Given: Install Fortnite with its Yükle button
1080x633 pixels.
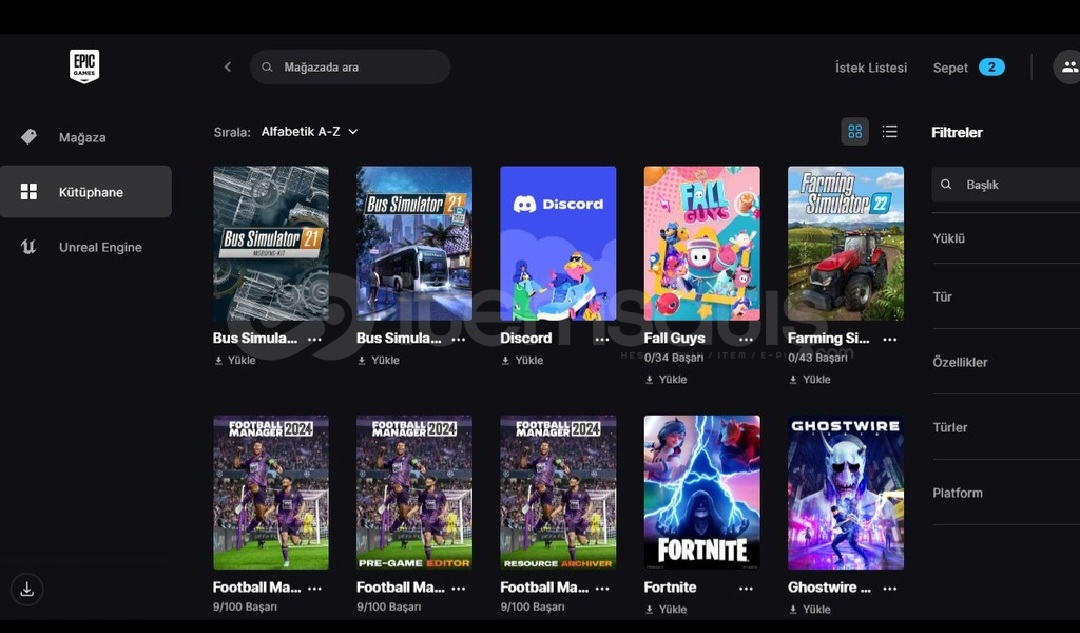Looking at the screenshot, I should coord(666,610).
